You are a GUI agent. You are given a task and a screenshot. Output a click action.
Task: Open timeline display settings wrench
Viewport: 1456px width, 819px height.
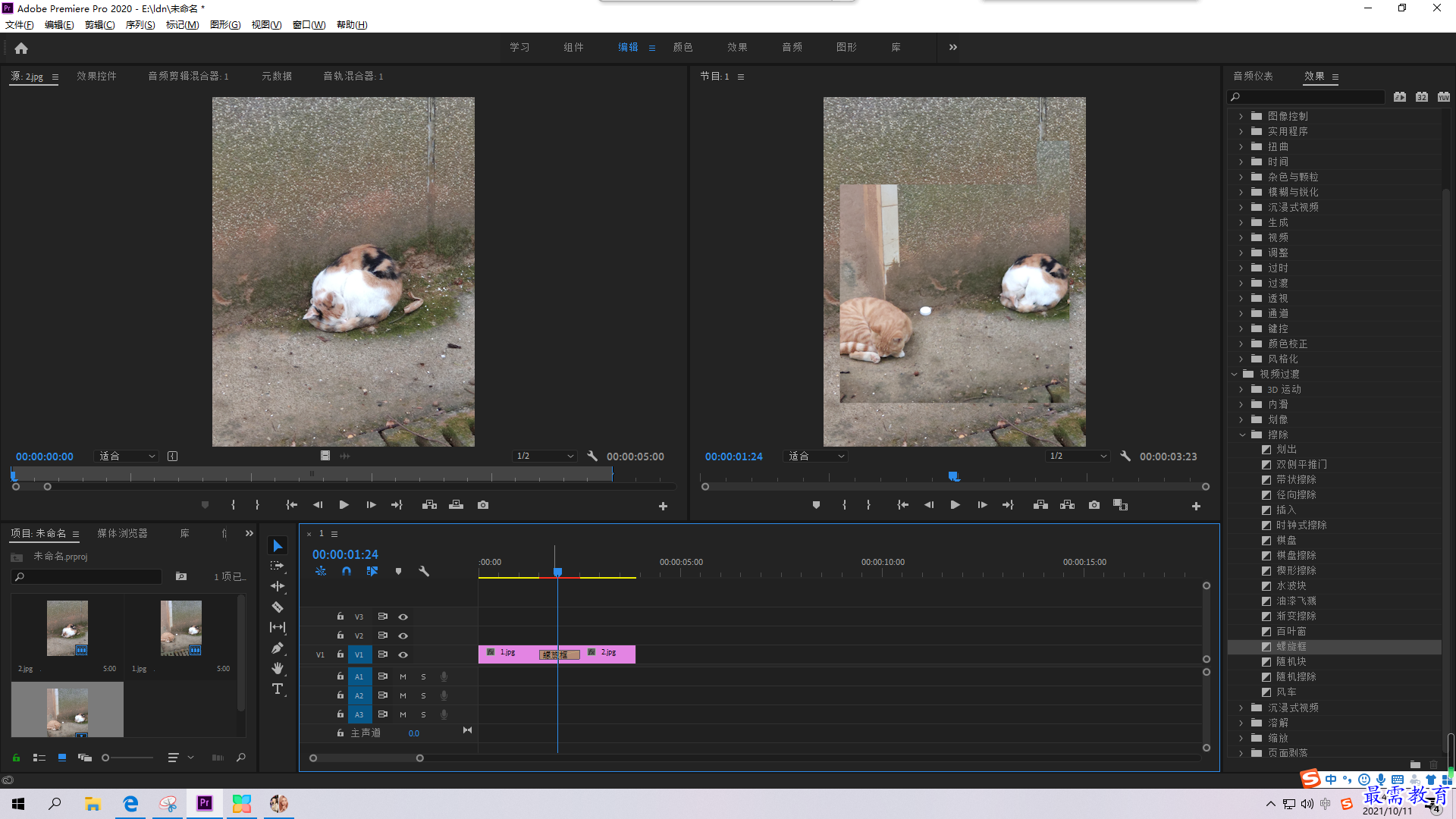pyautogui.click(x=424, y=572)
